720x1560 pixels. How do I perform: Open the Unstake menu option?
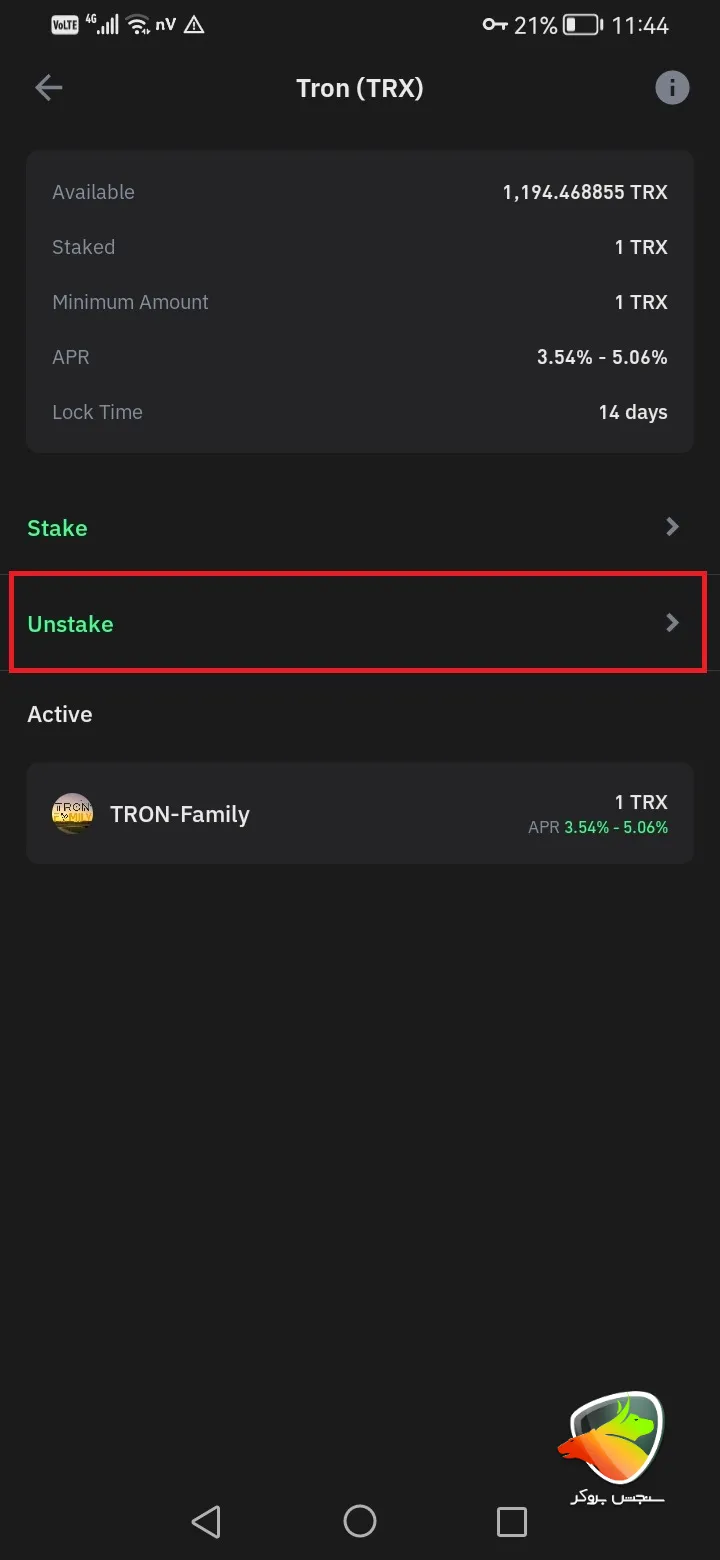click(70, 624)
